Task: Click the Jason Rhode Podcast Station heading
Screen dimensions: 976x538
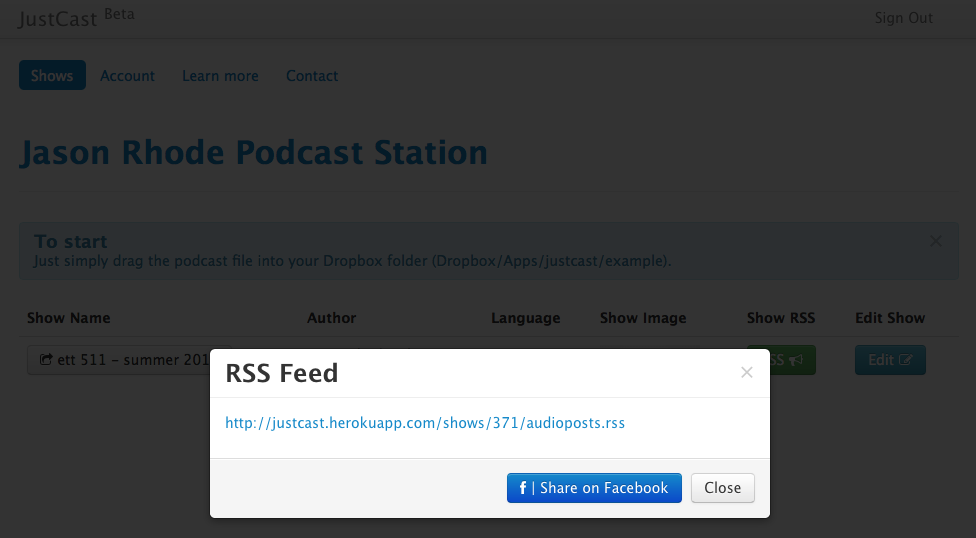Action: tap(253, 153)
